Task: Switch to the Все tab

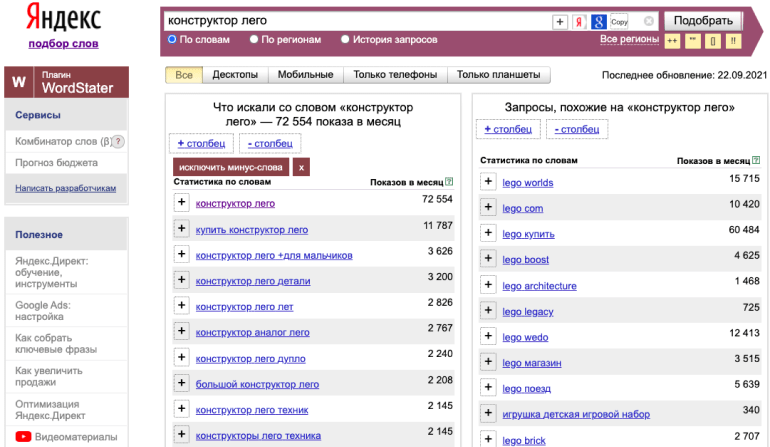Action: [184, 75]
